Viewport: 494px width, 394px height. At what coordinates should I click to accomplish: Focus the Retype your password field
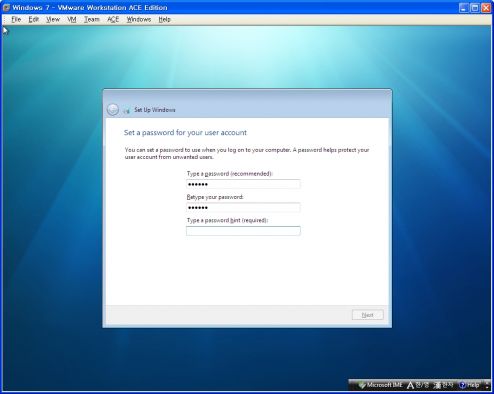pyautogui.click(x=243, y=207)
